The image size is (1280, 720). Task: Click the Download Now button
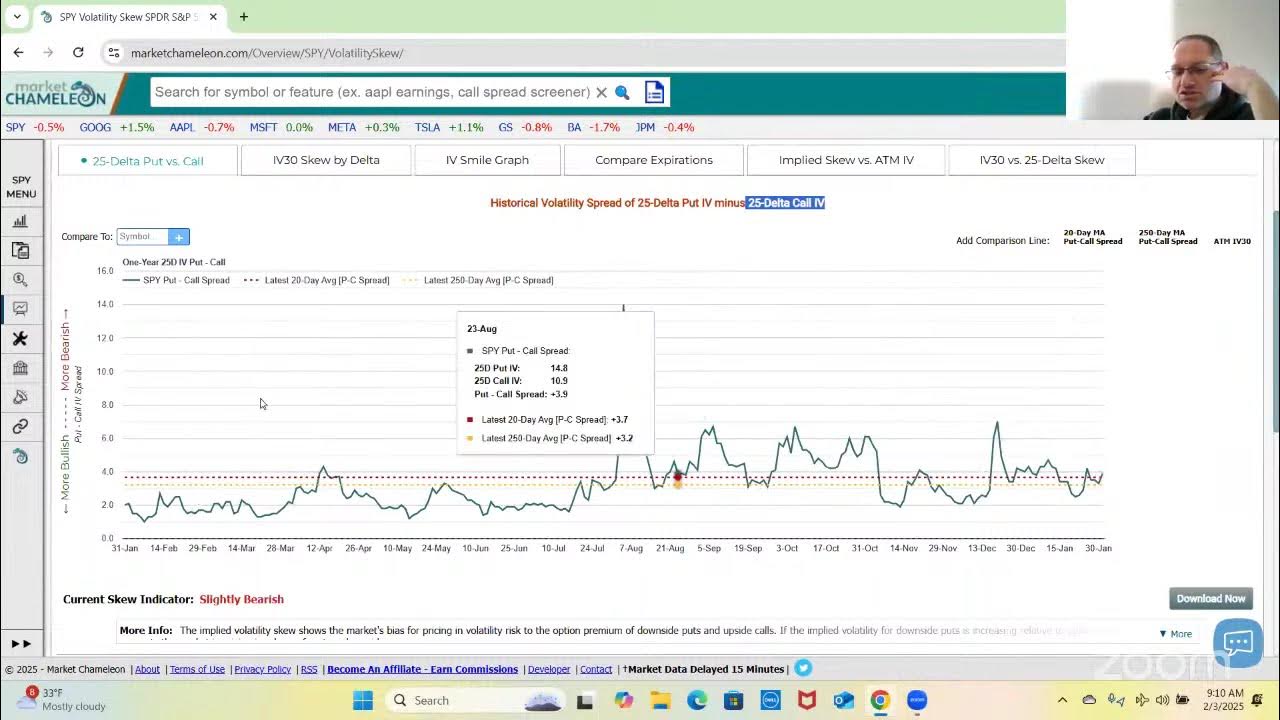[x=1211, y=599]
